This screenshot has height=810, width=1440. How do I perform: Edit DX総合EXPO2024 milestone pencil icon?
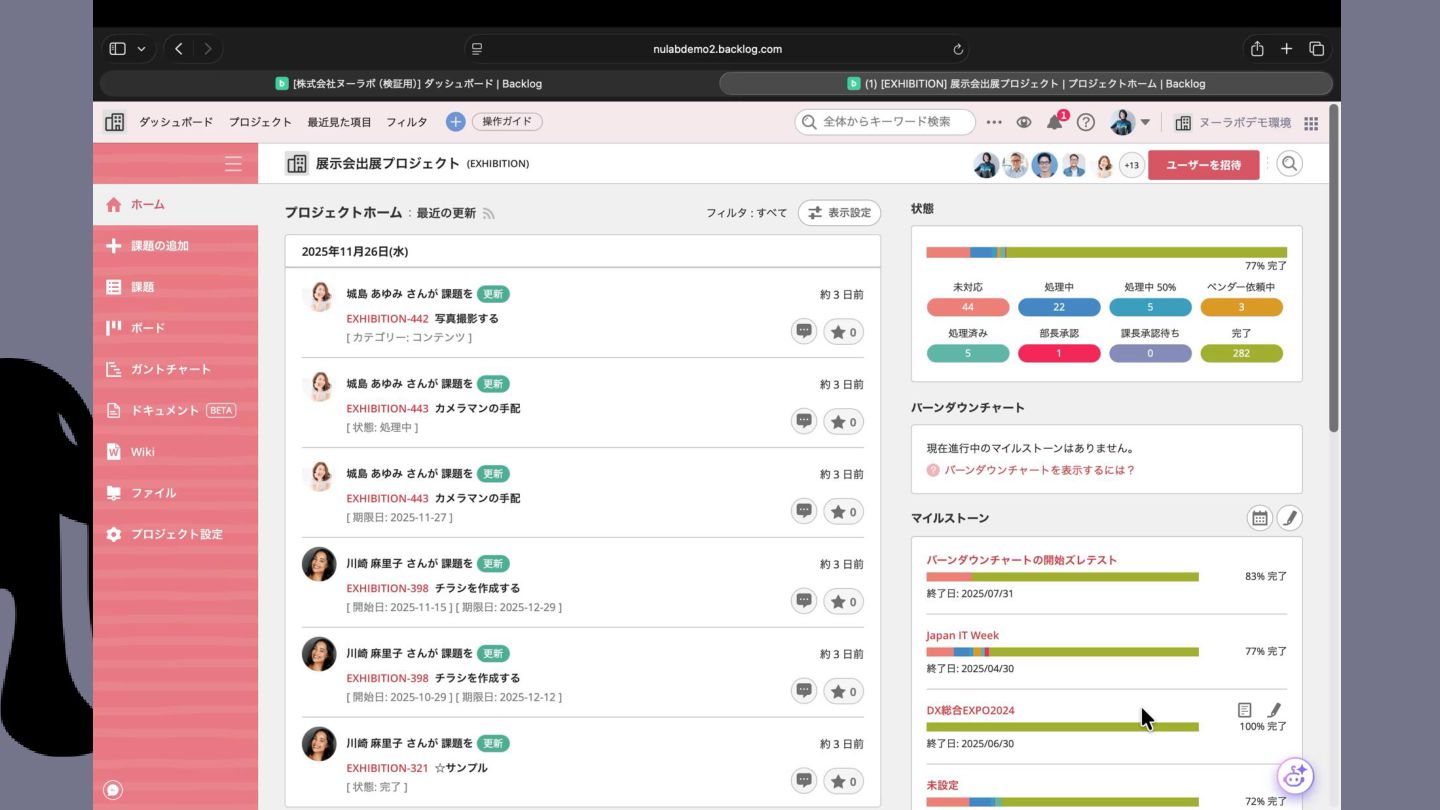click(x=1274, y=710)
